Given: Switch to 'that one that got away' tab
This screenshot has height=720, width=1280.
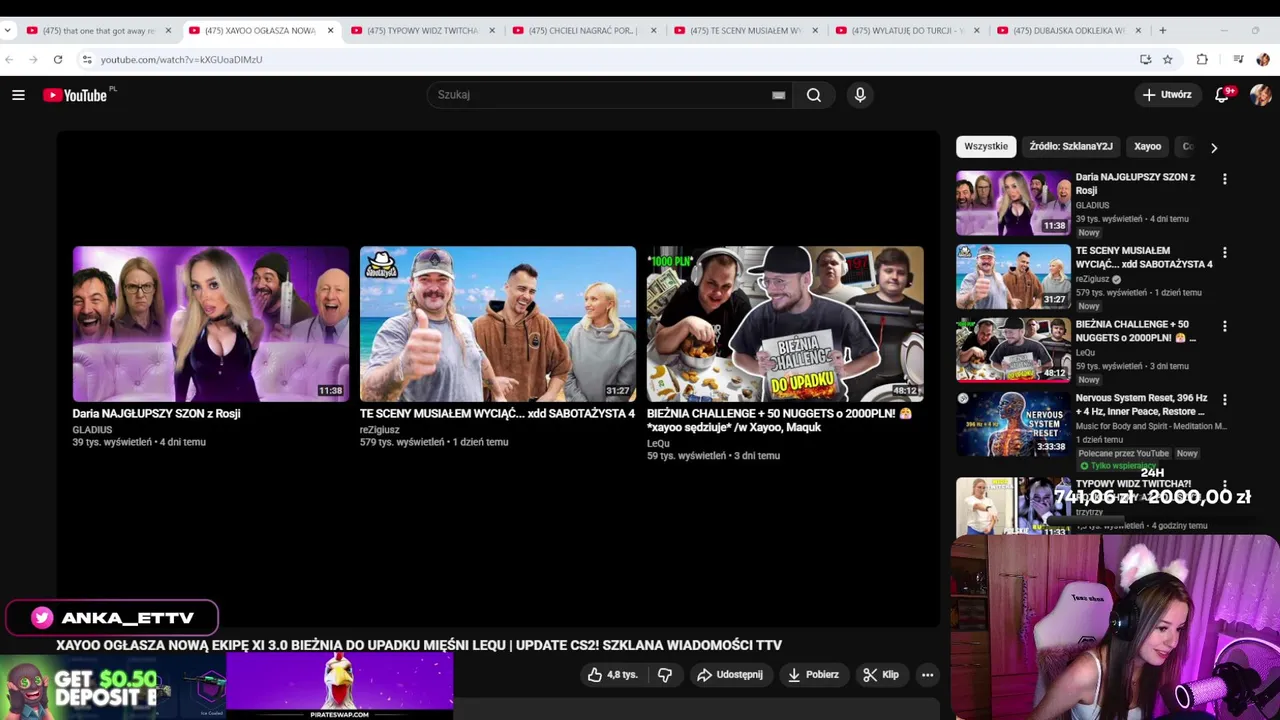Looking at the screenshot, I should click(98, 30).
